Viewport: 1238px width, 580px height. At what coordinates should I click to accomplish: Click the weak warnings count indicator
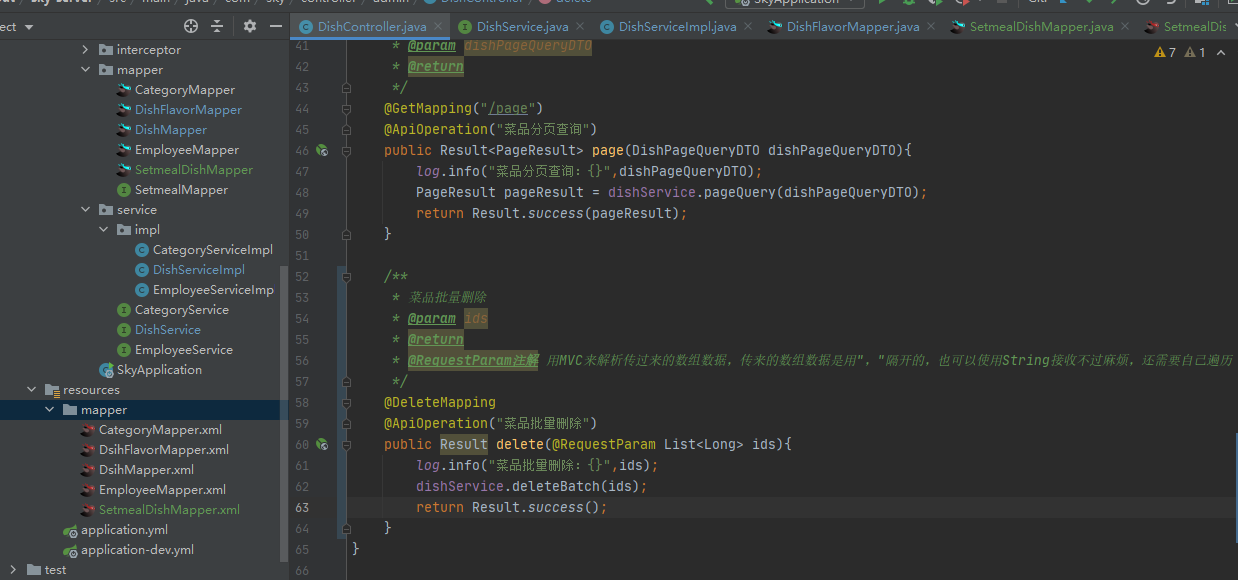1195,52
